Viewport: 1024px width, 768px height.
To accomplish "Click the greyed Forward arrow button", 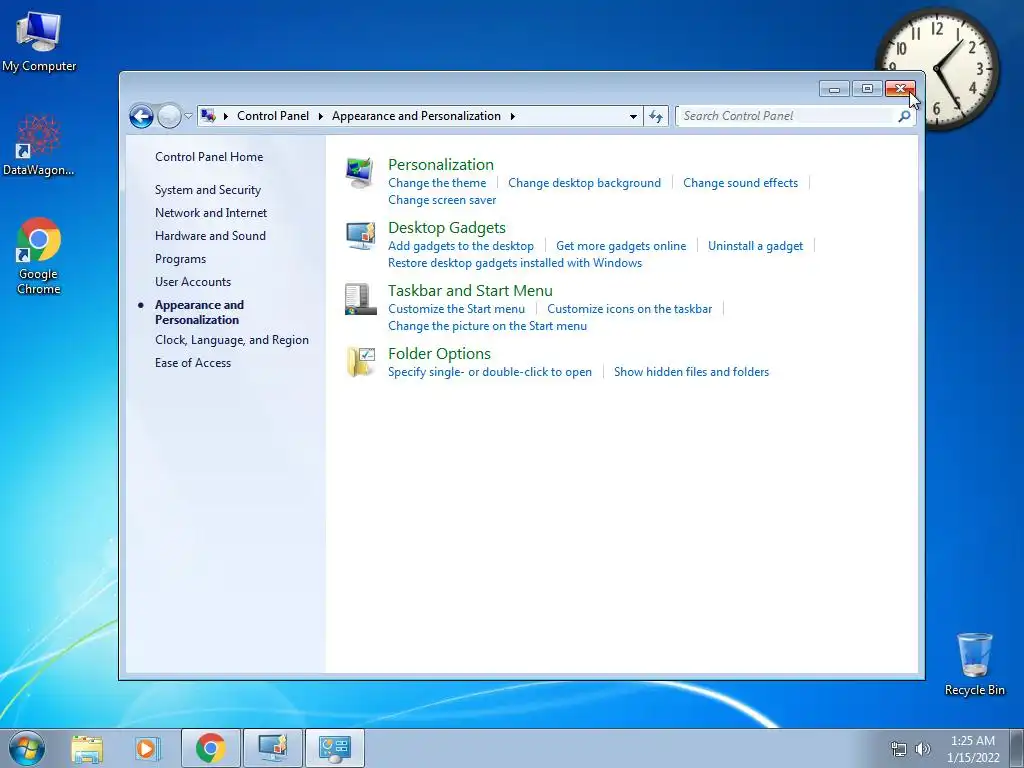I will coord(169,116).
